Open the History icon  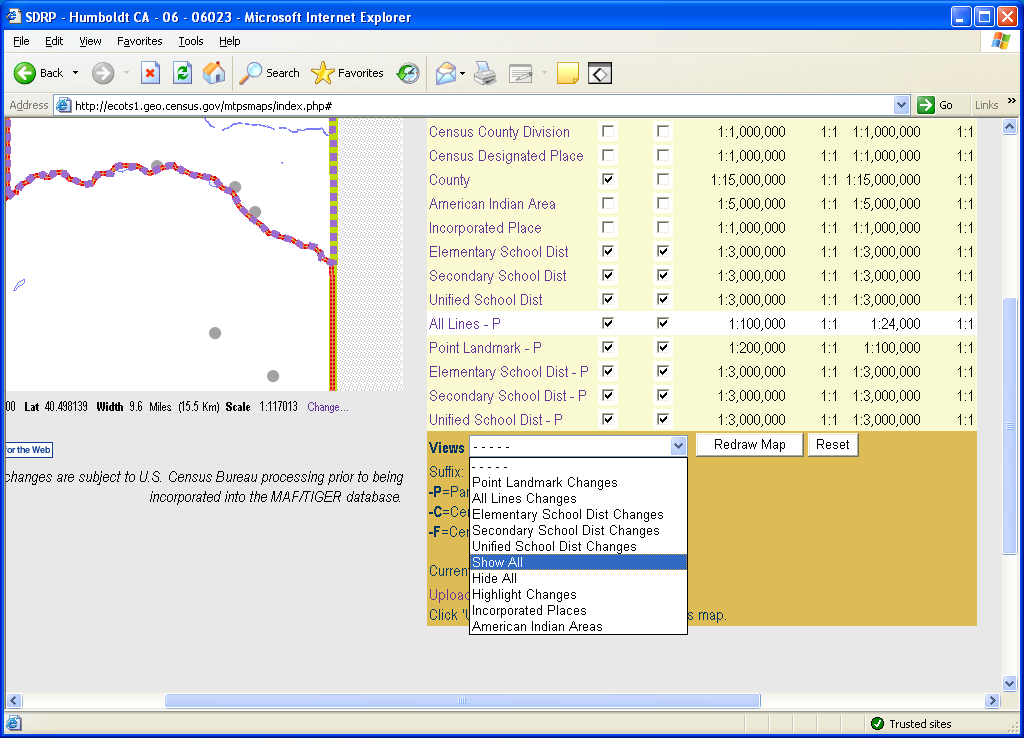coord(408,73)
